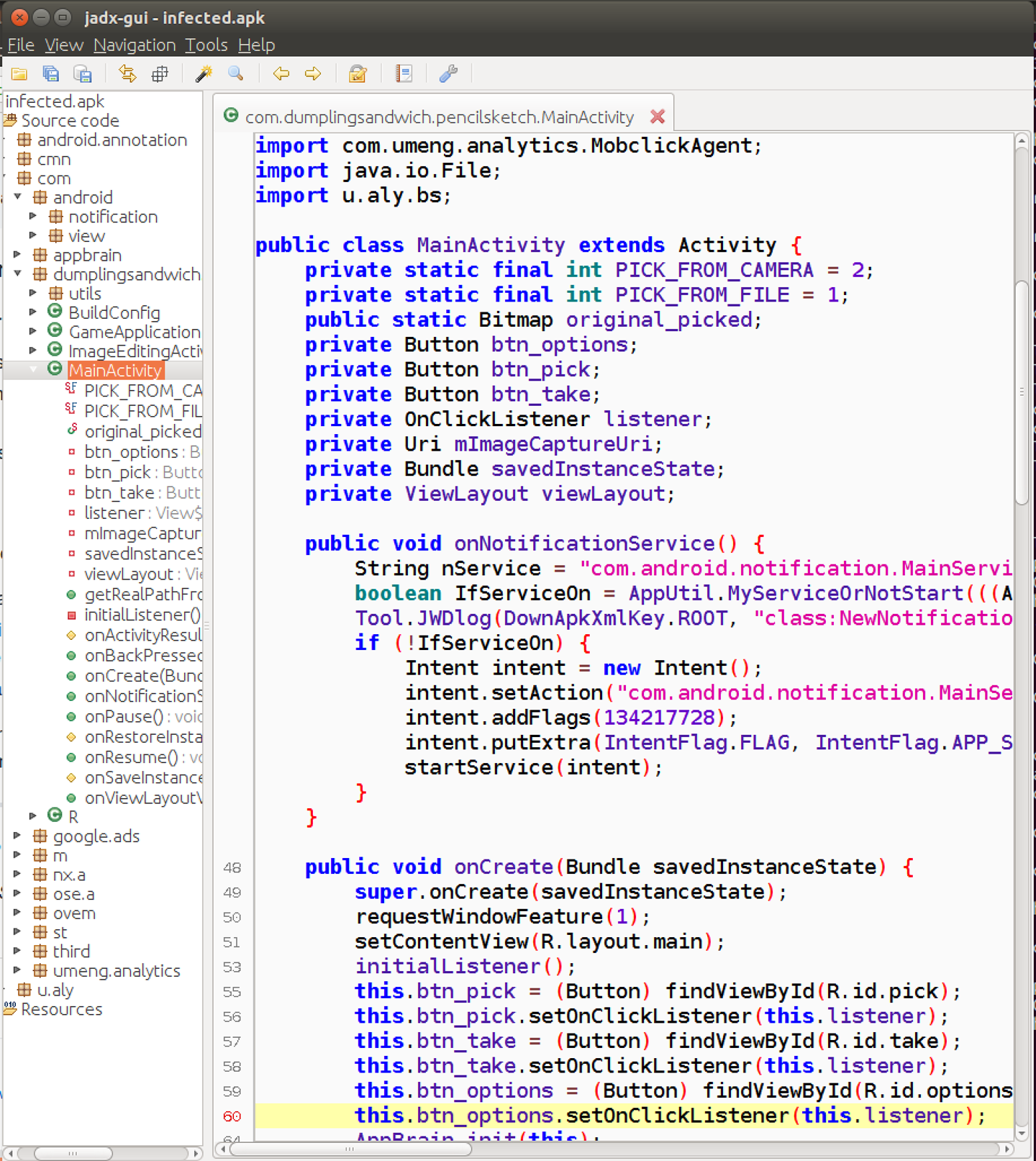Image resolution: width=1036 pixels, height=1161 pixels.
Task: Select the onResume() method in tree
Action: pyautogui.click(x=131, y=757)
